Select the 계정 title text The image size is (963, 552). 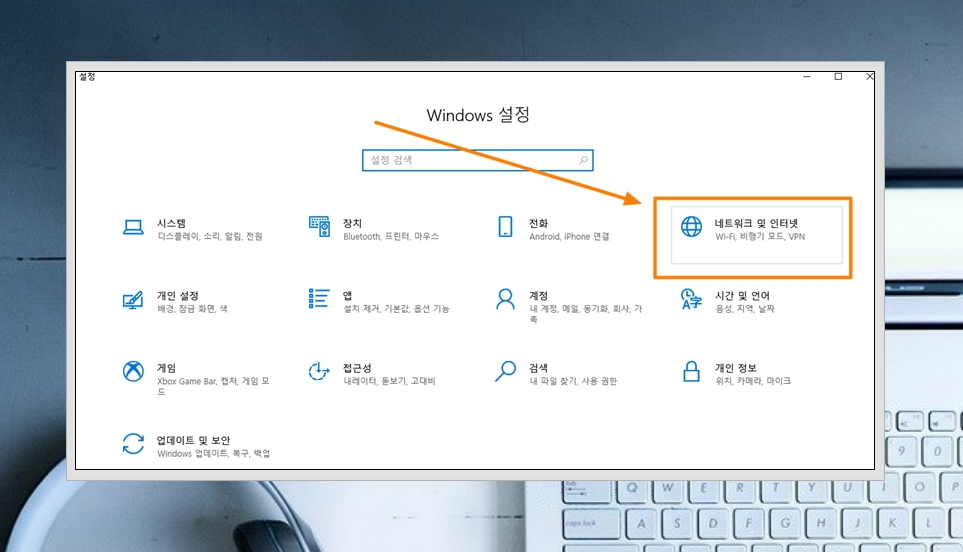(539, 296)
